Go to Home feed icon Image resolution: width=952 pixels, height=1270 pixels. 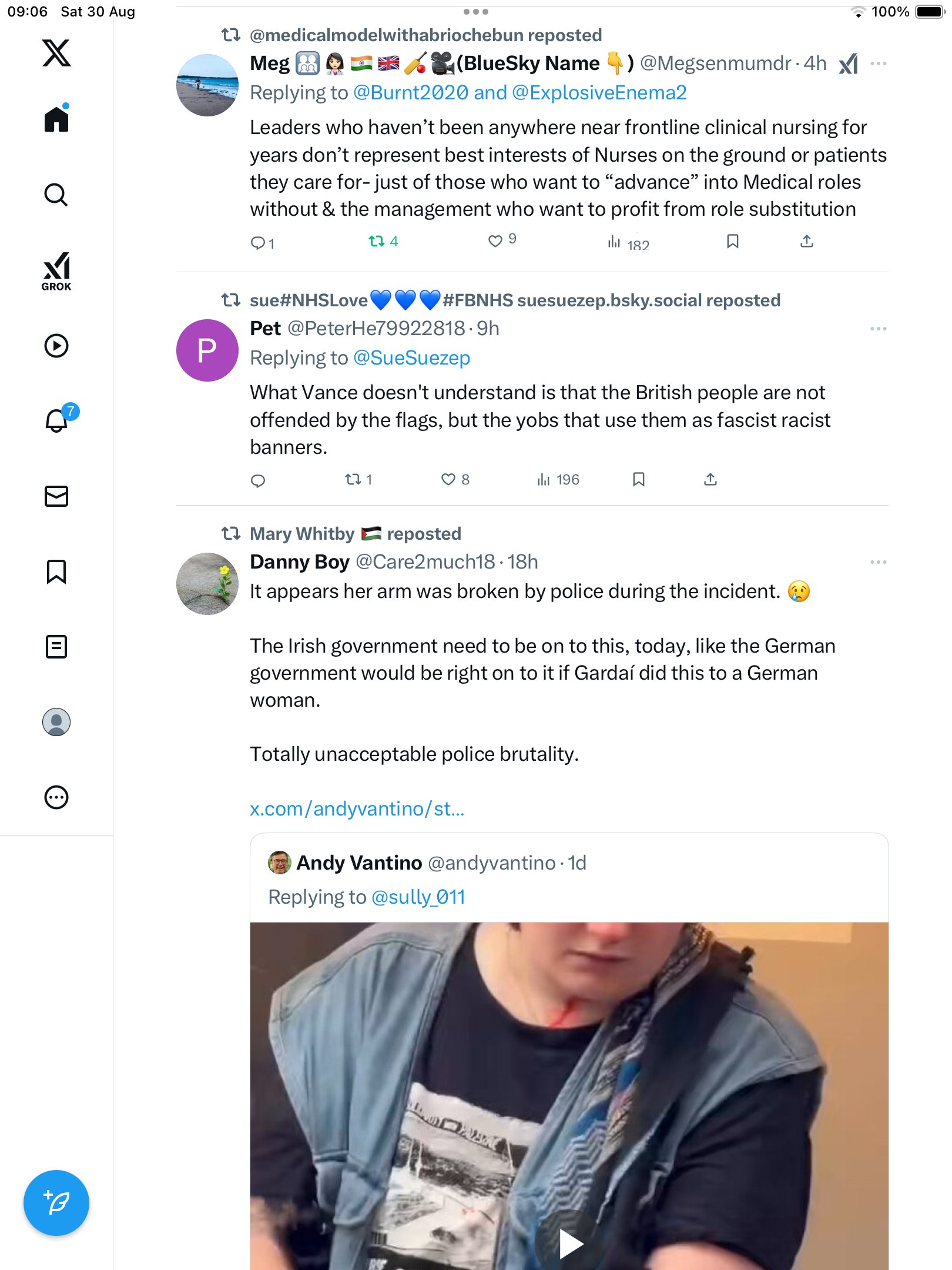point(56,119)
